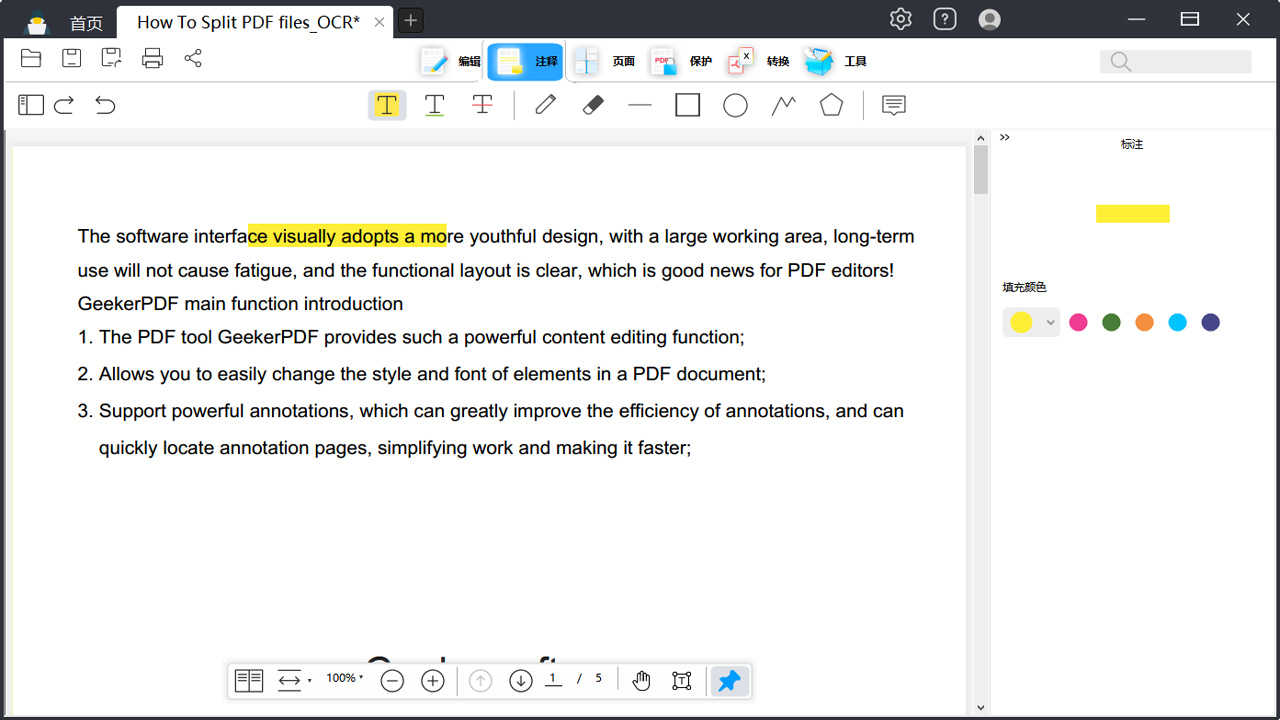The image size is (1280, 720).
Task: Pick the pink fill color swatch
Action: pos(1078,322)
